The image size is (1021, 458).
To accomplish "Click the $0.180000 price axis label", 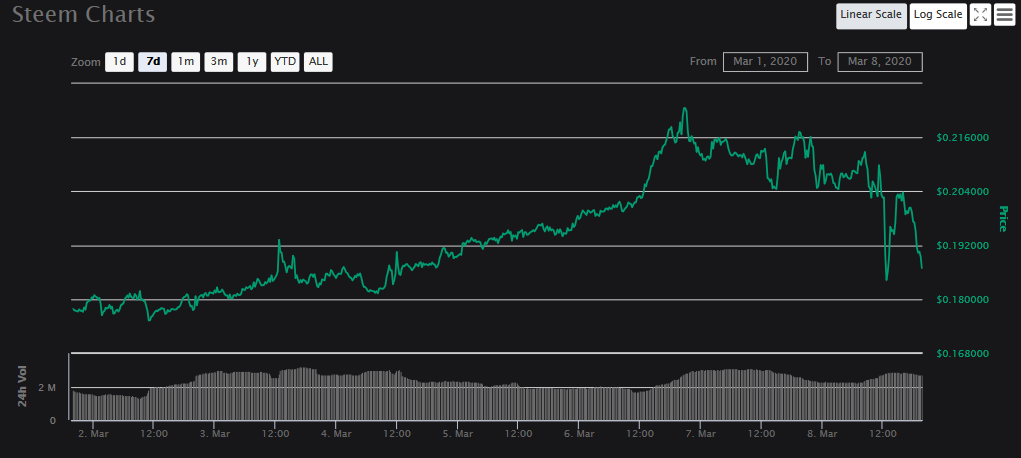I will (962, 300).
